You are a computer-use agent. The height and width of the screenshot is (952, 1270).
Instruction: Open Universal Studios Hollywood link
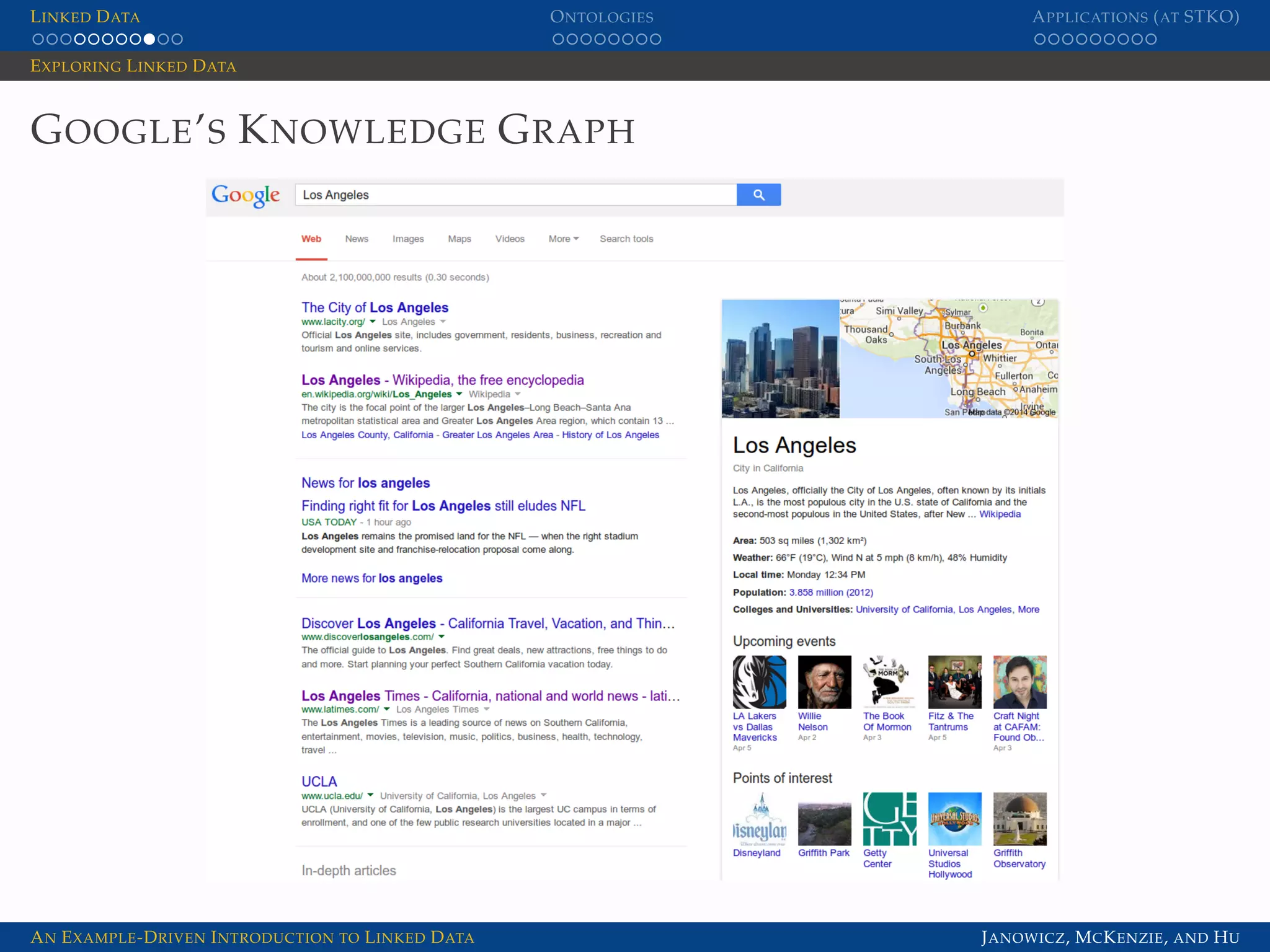950,863
